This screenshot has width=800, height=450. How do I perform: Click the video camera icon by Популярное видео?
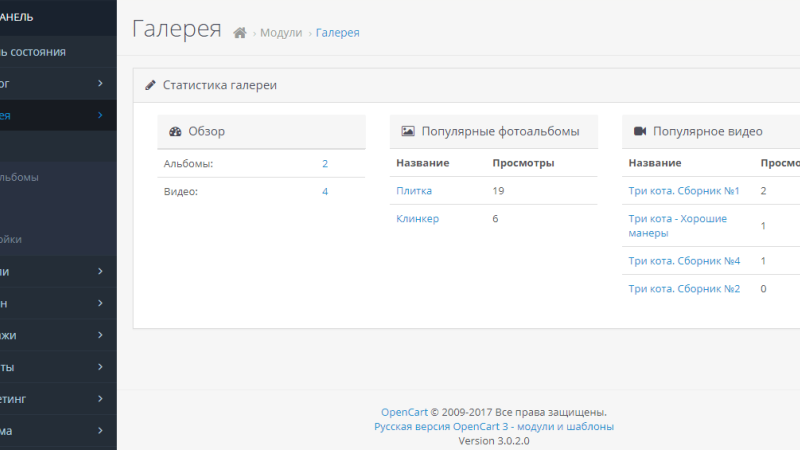click(x=640, y=131)
